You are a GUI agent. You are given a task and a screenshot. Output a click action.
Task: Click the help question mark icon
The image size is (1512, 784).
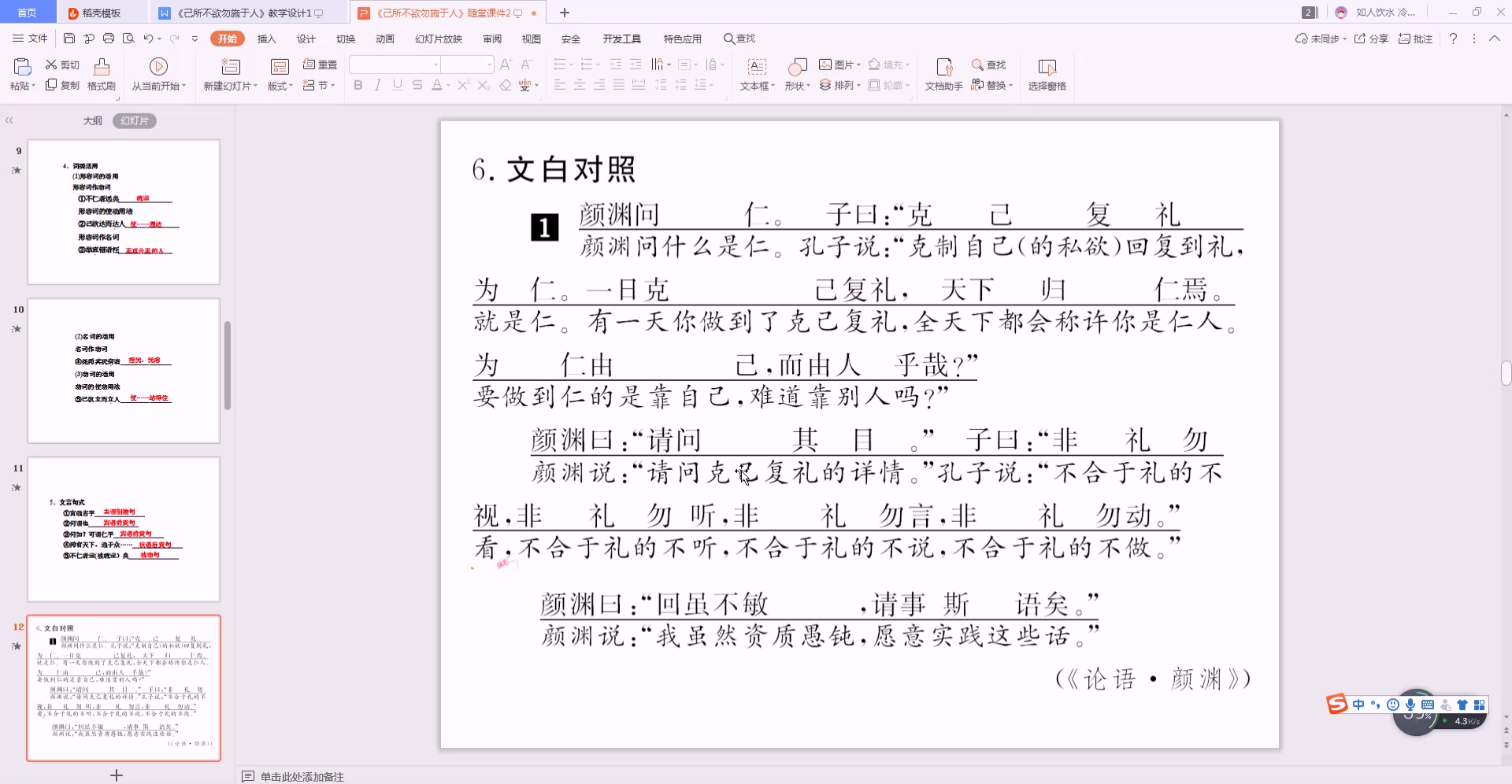[1453, 39]
